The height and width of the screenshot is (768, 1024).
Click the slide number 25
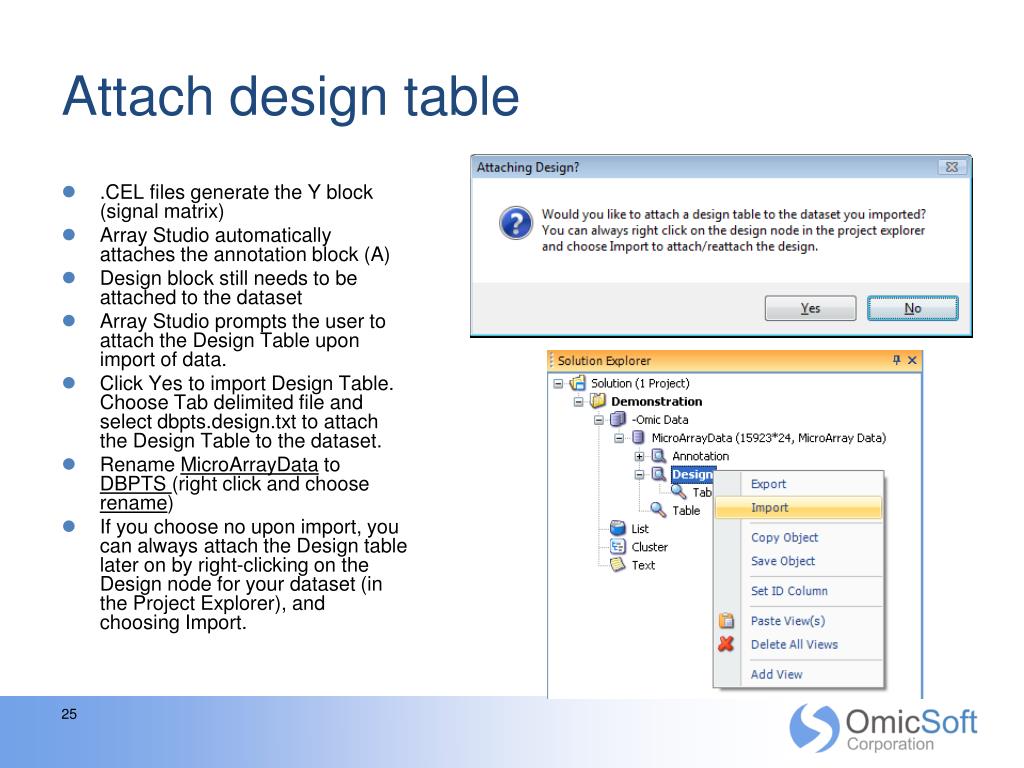69,714
